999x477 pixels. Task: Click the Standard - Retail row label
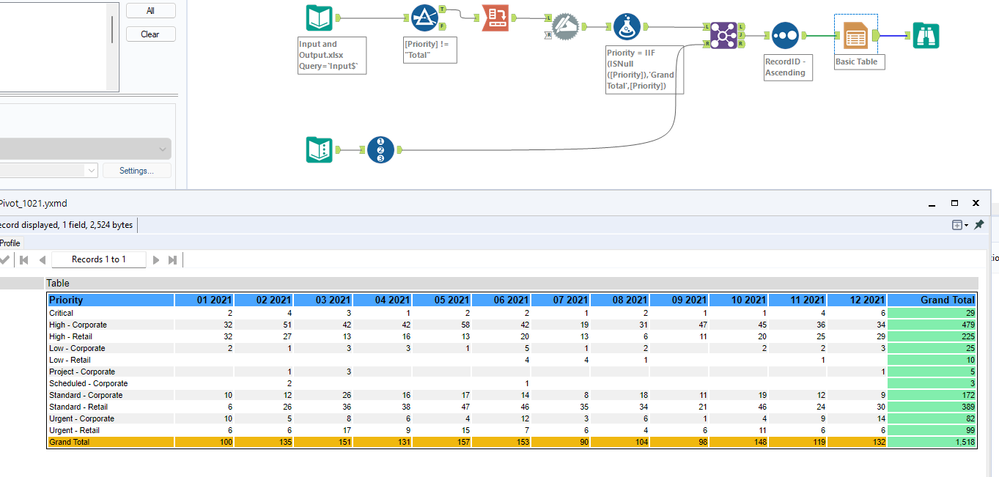point(78,406)
